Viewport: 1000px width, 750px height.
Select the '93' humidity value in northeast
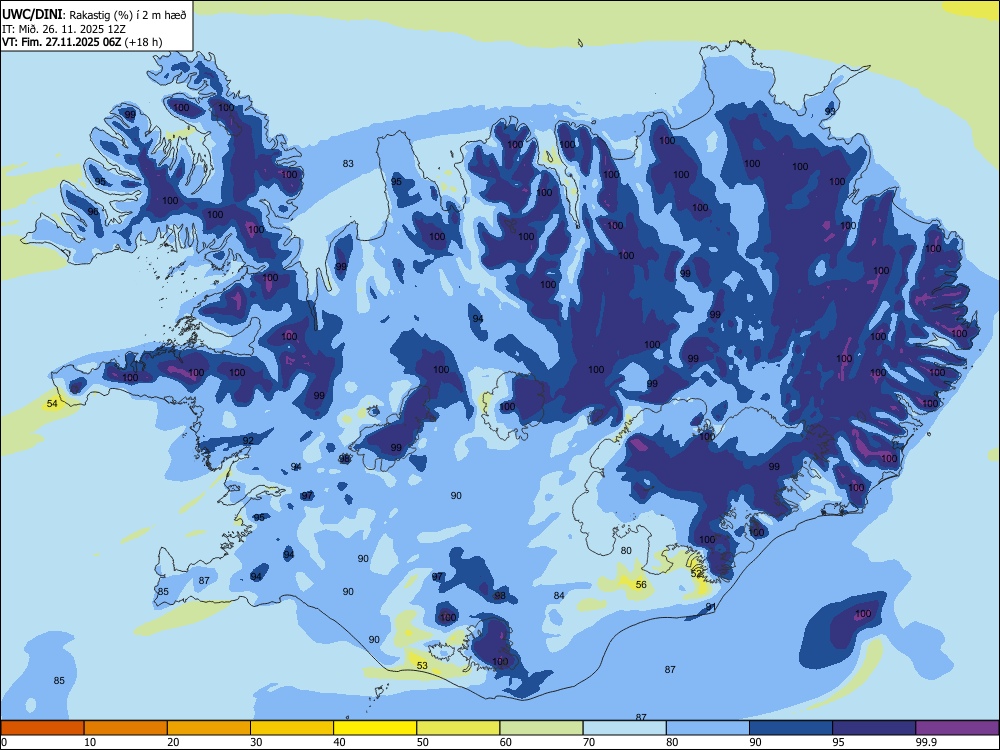(x=830, y=111)
